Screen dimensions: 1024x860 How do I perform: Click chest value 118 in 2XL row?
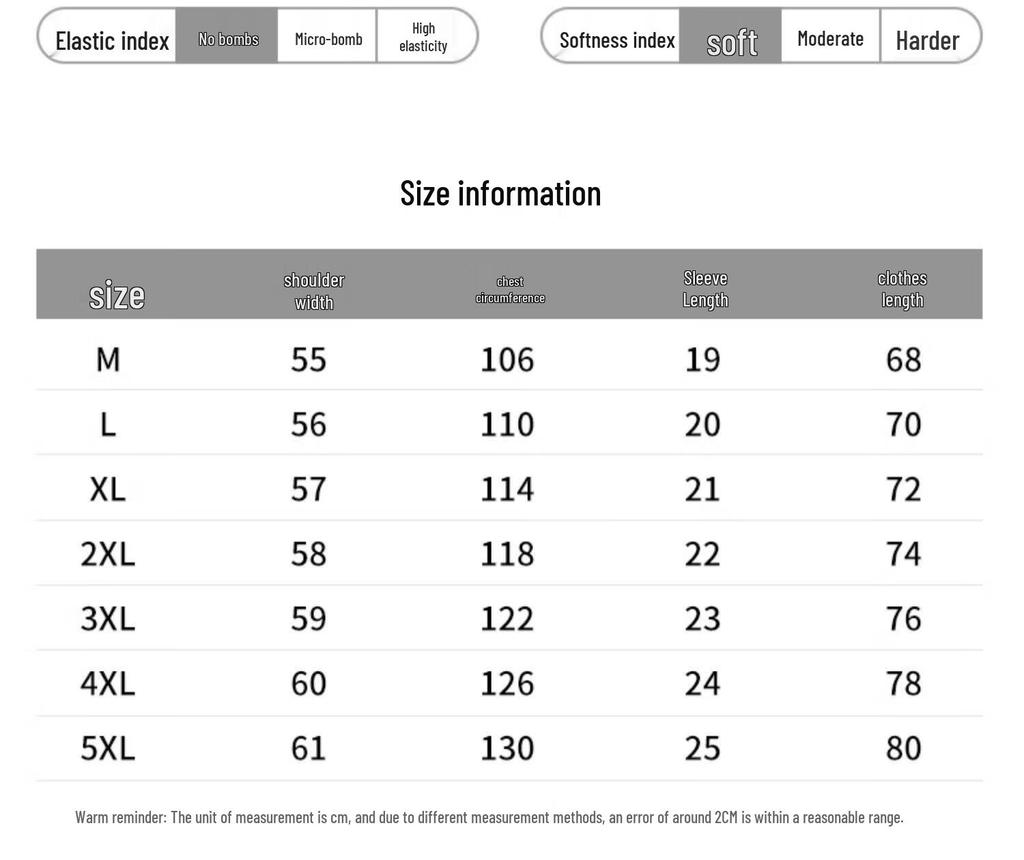click(x=507, y=554)
